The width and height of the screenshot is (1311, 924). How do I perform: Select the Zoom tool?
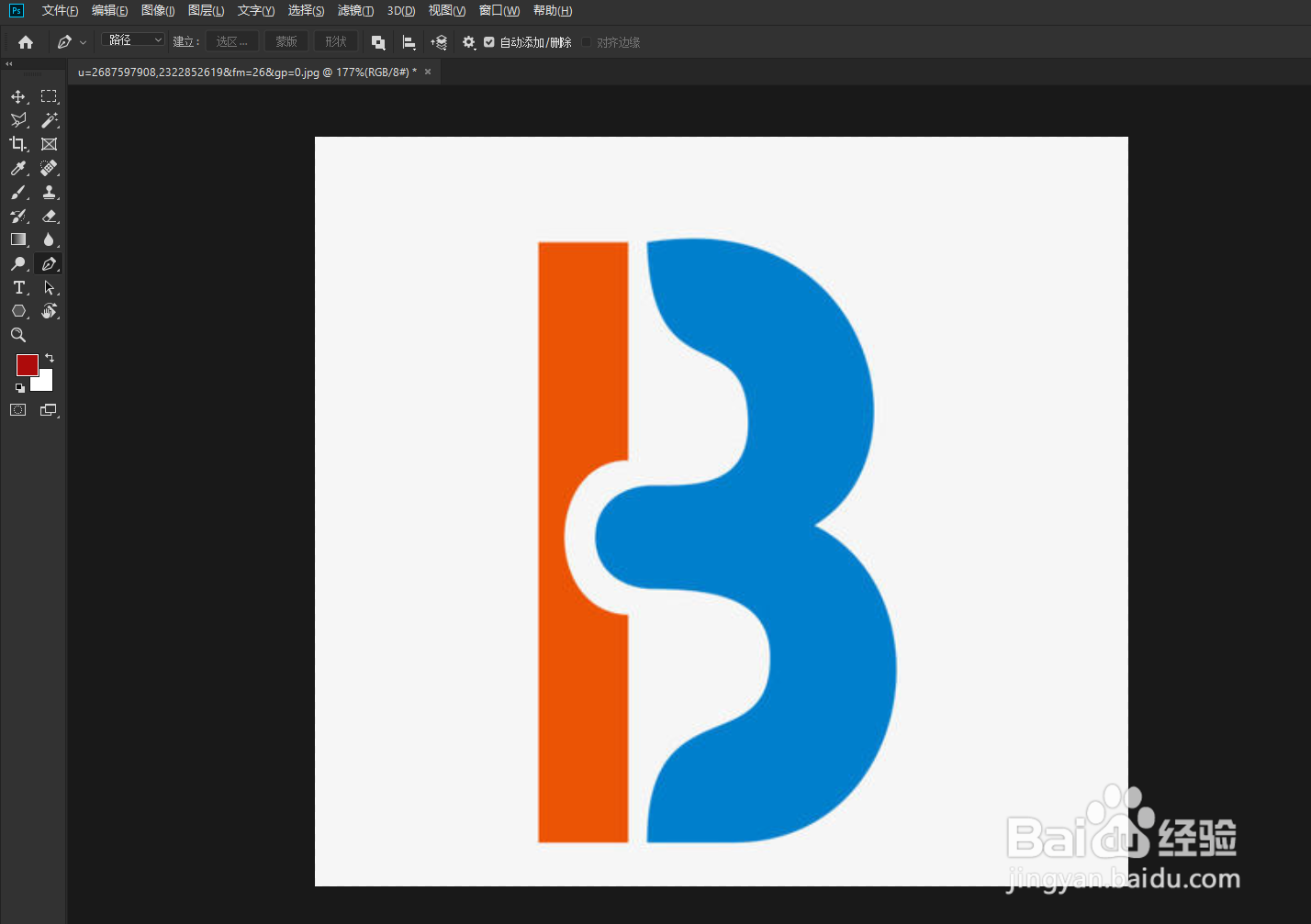point(18,335)
